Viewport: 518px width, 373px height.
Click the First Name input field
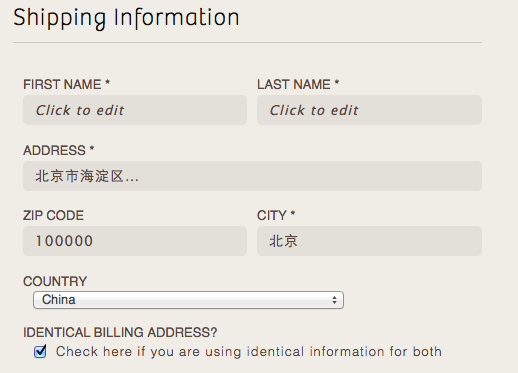135,110
